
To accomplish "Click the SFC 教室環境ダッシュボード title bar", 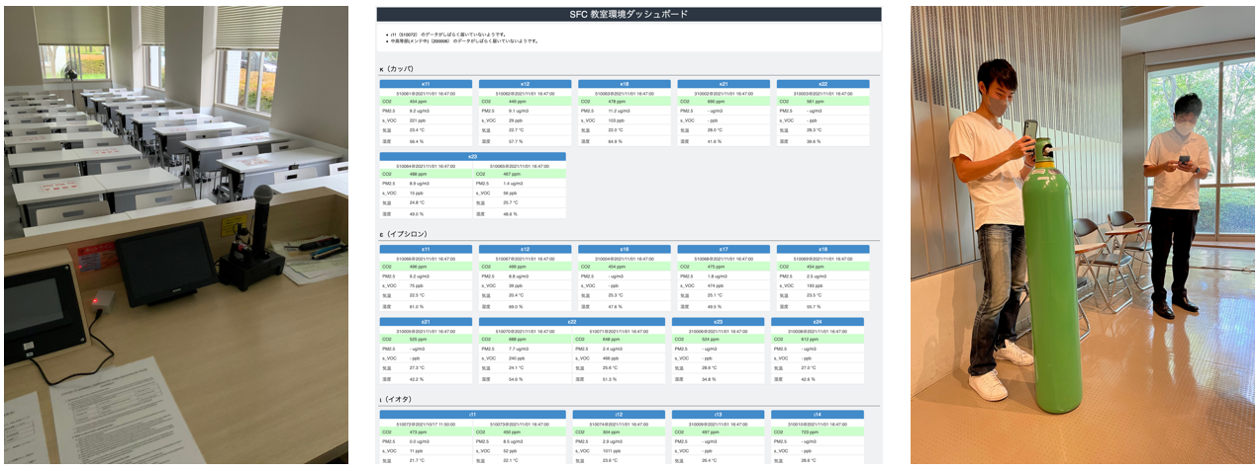I will coord(628,14).
